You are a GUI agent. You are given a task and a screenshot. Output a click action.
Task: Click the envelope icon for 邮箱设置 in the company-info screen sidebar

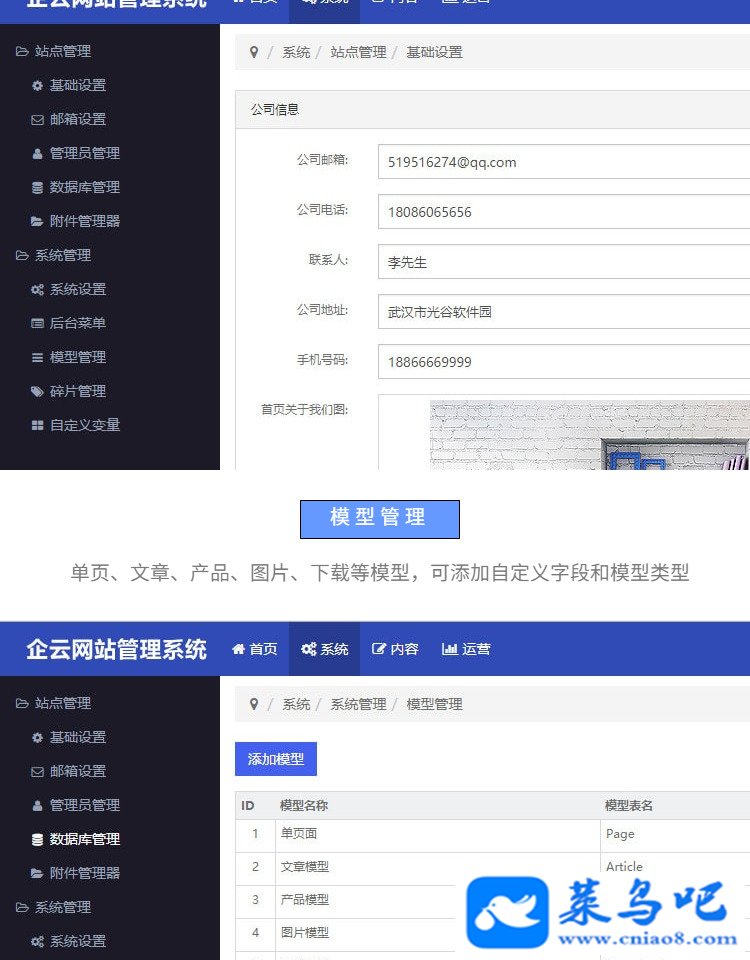pos(37,120)
